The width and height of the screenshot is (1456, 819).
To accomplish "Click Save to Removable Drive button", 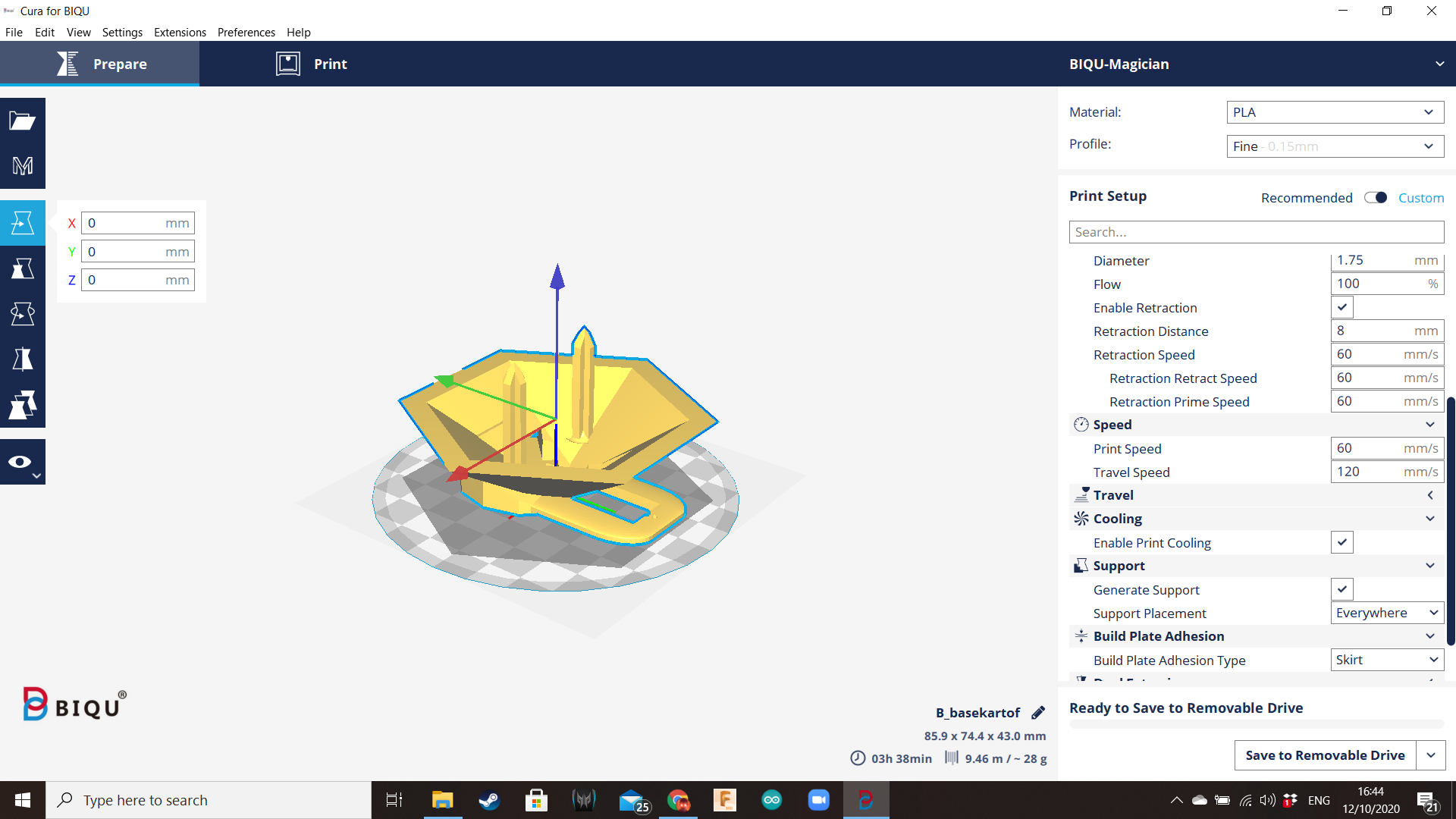I will [1325, 755].
